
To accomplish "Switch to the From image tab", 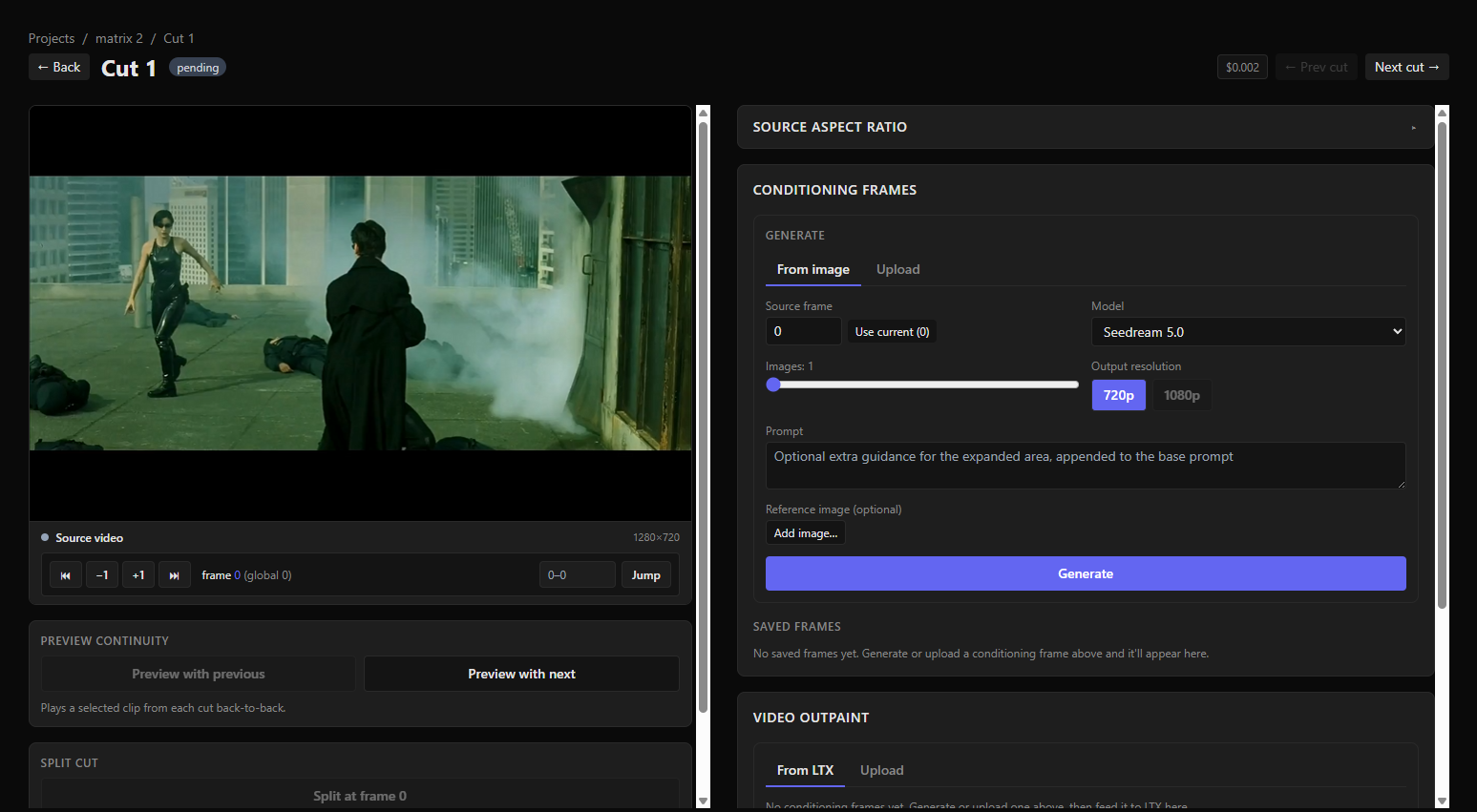I will (813, 269).
